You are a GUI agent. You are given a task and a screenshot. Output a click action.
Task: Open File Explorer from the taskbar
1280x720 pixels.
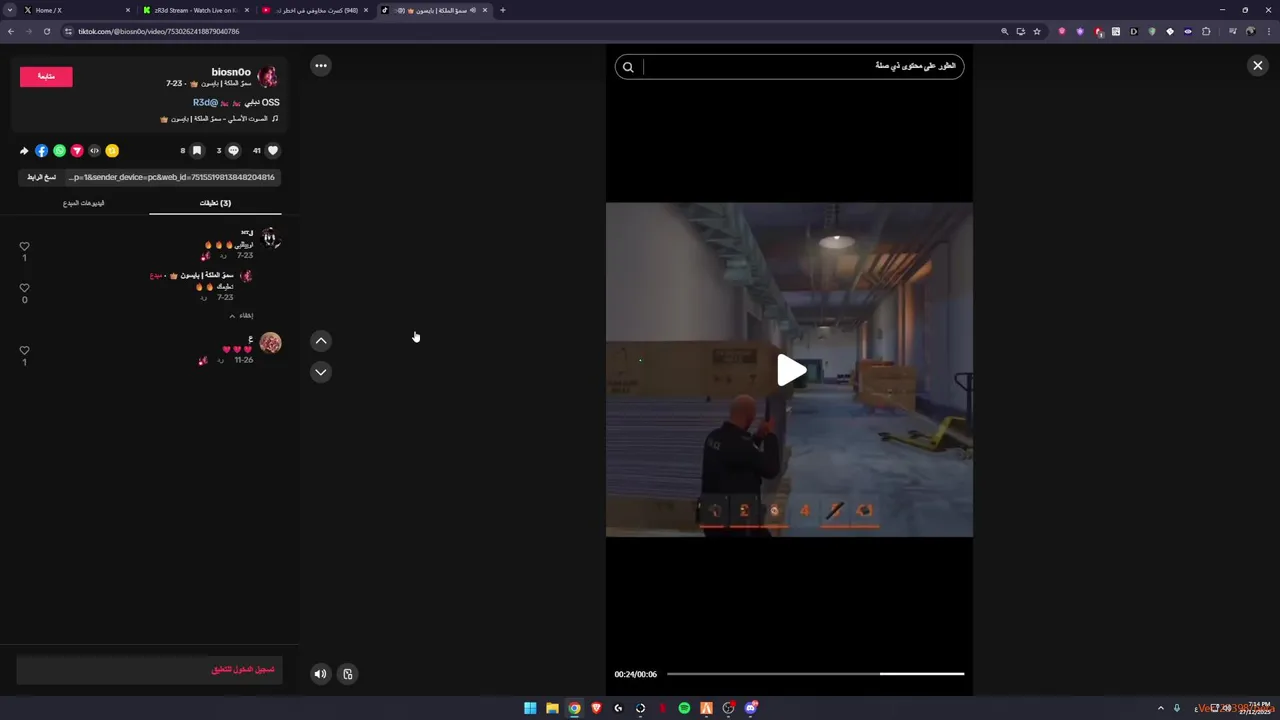[552, 708]
